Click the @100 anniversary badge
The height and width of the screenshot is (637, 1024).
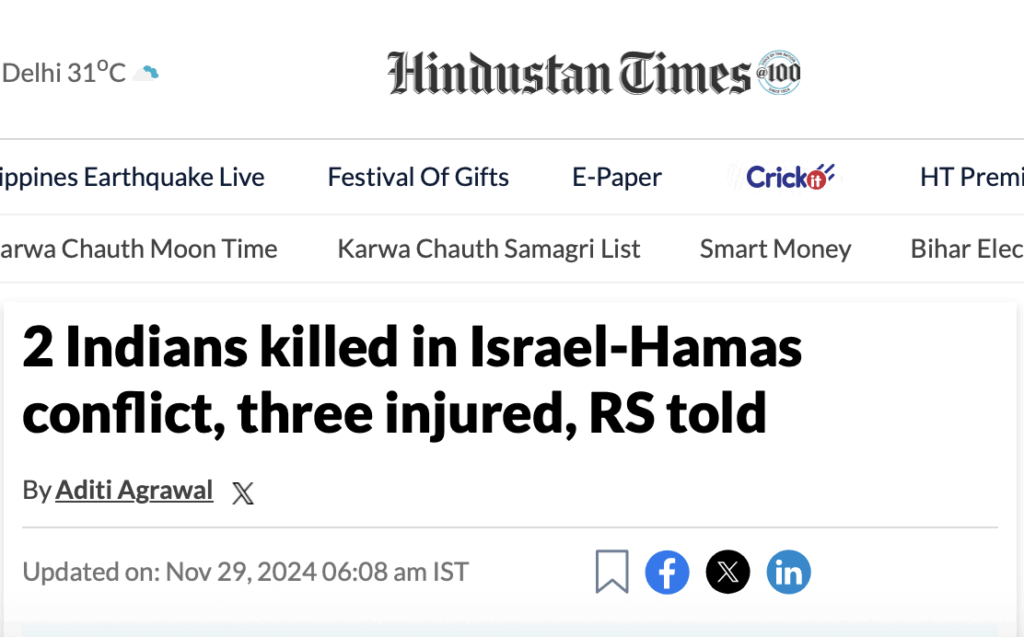pos(779,72)
